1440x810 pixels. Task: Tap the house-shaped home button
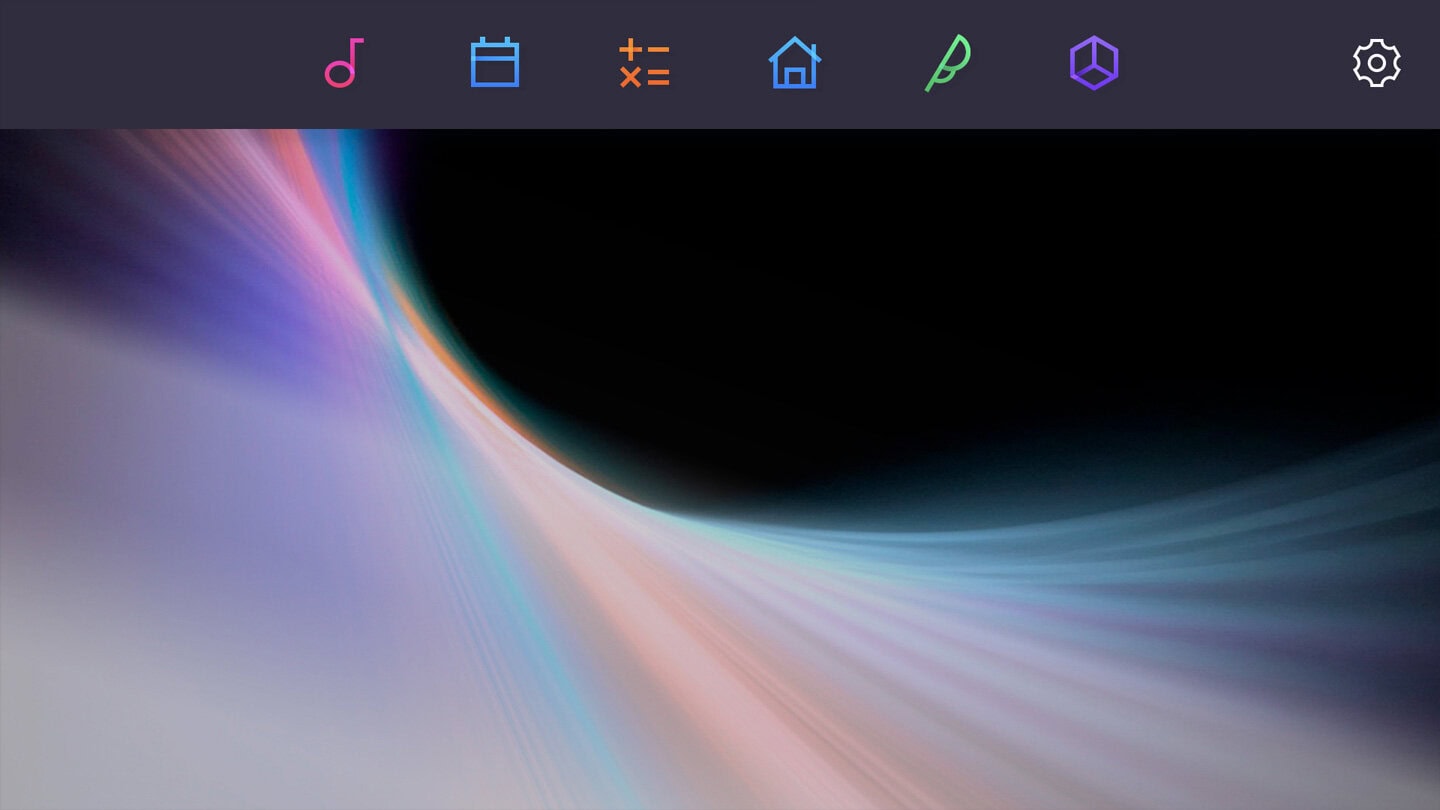coord(794,63)
